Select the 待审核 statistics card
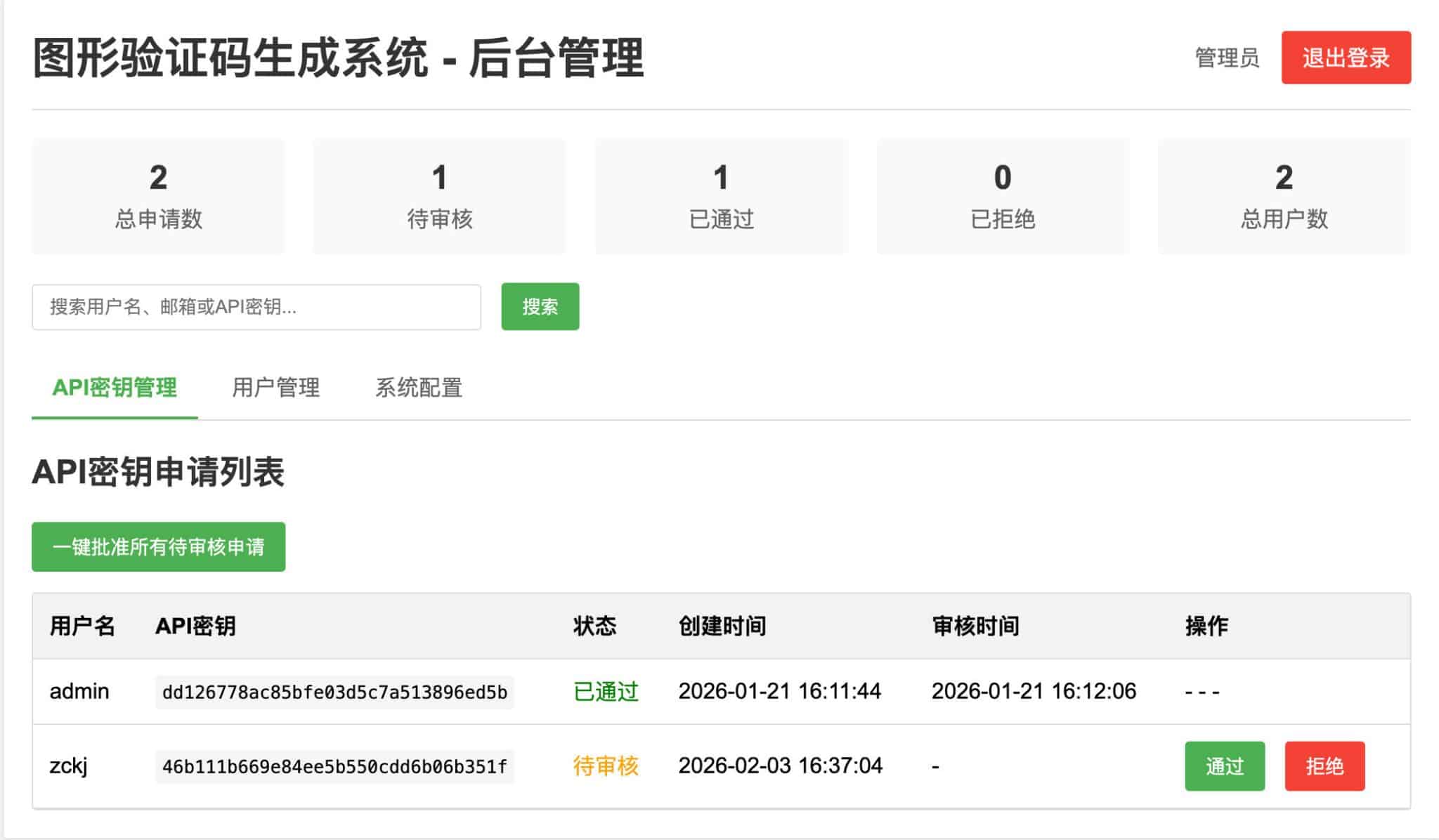This screenshot has height=840, width=1439. click(439, 196)
